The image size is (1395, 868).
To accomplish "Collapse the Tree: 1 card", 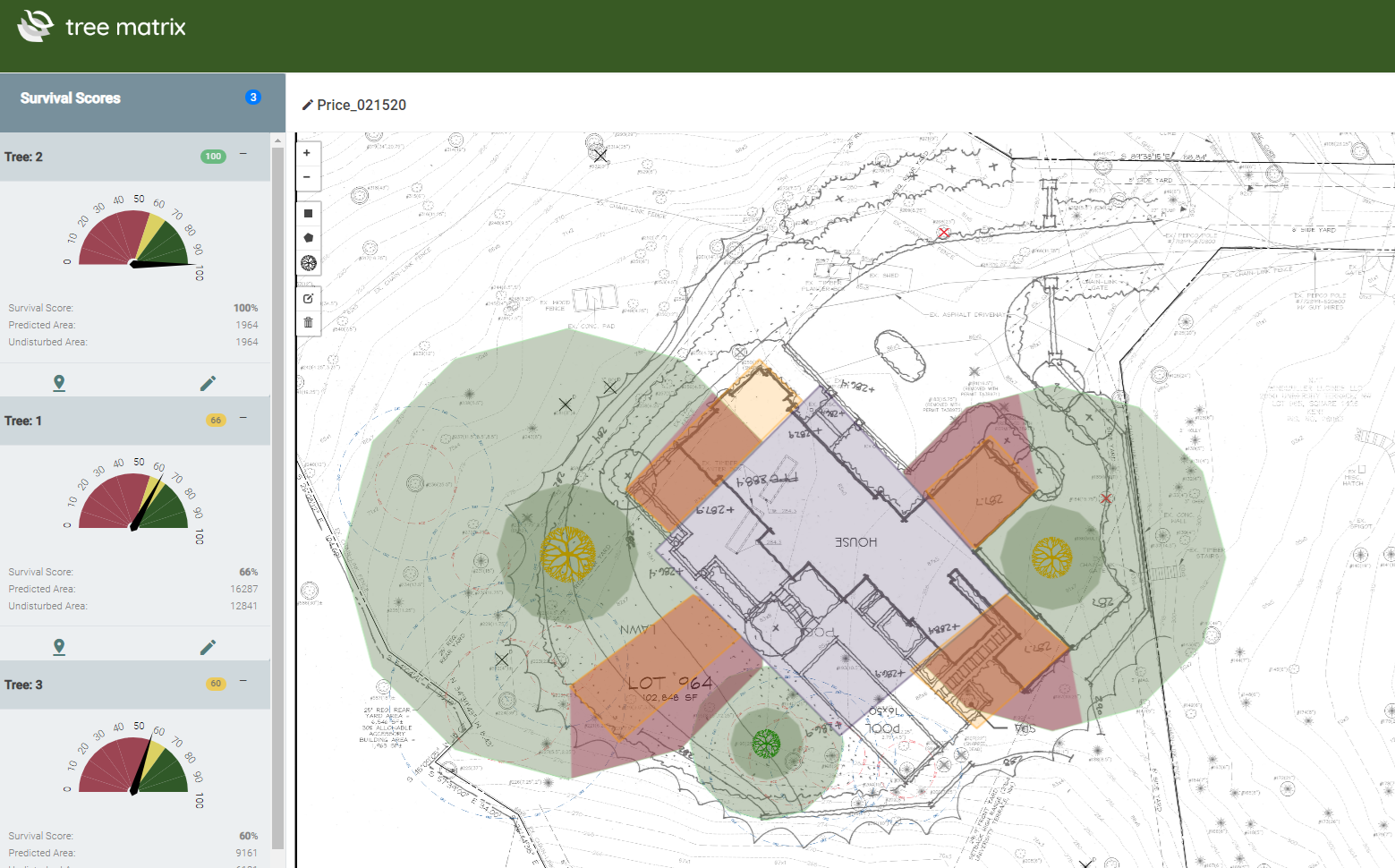I will coord(243,419).
